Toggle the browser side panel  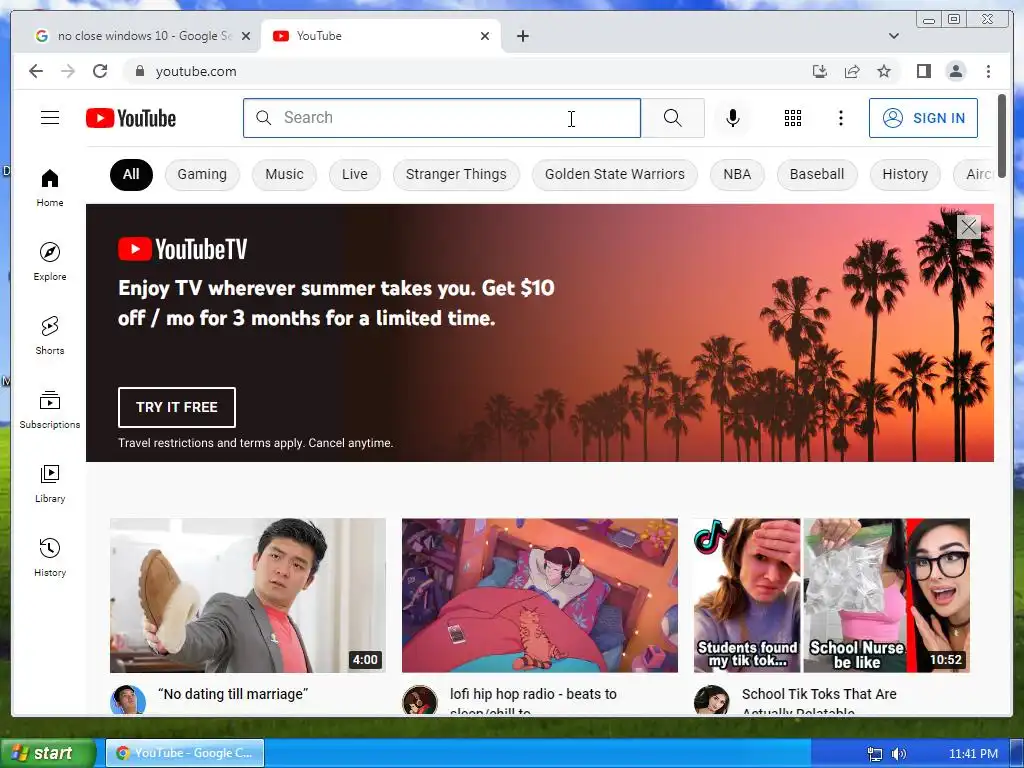tap(923, 71)
